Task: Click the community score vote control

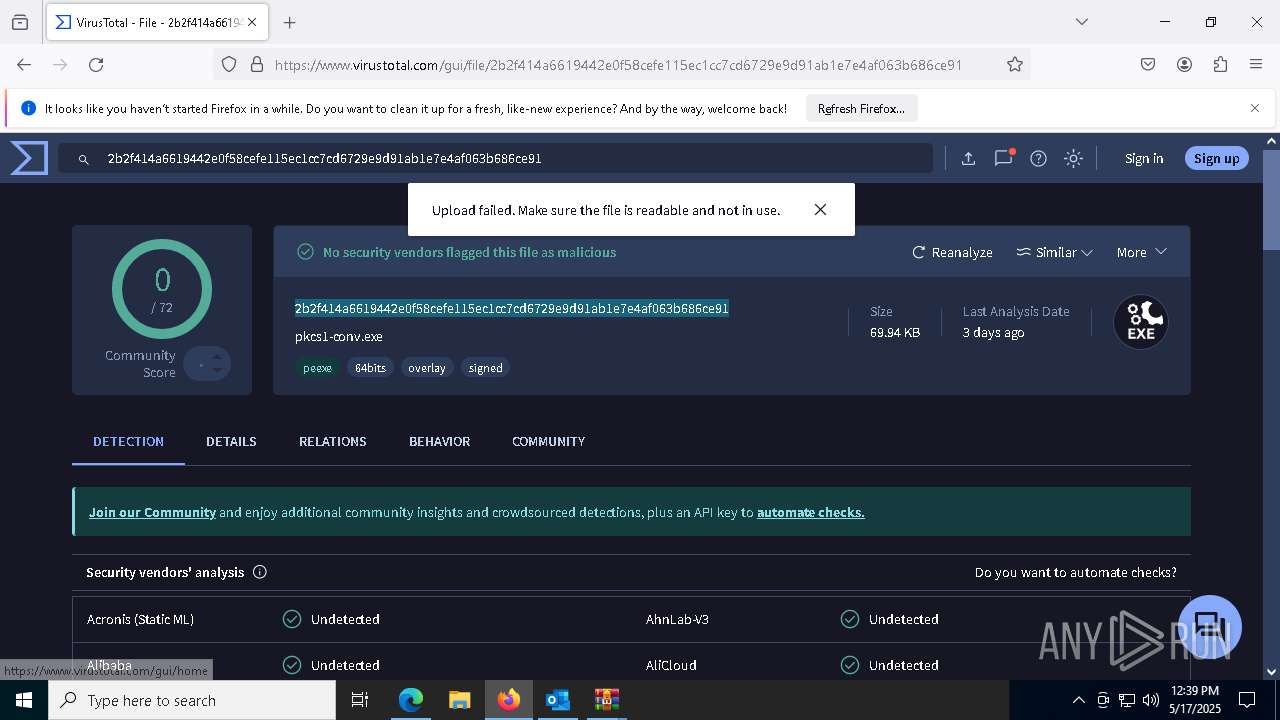Action: tap(207, 364)
